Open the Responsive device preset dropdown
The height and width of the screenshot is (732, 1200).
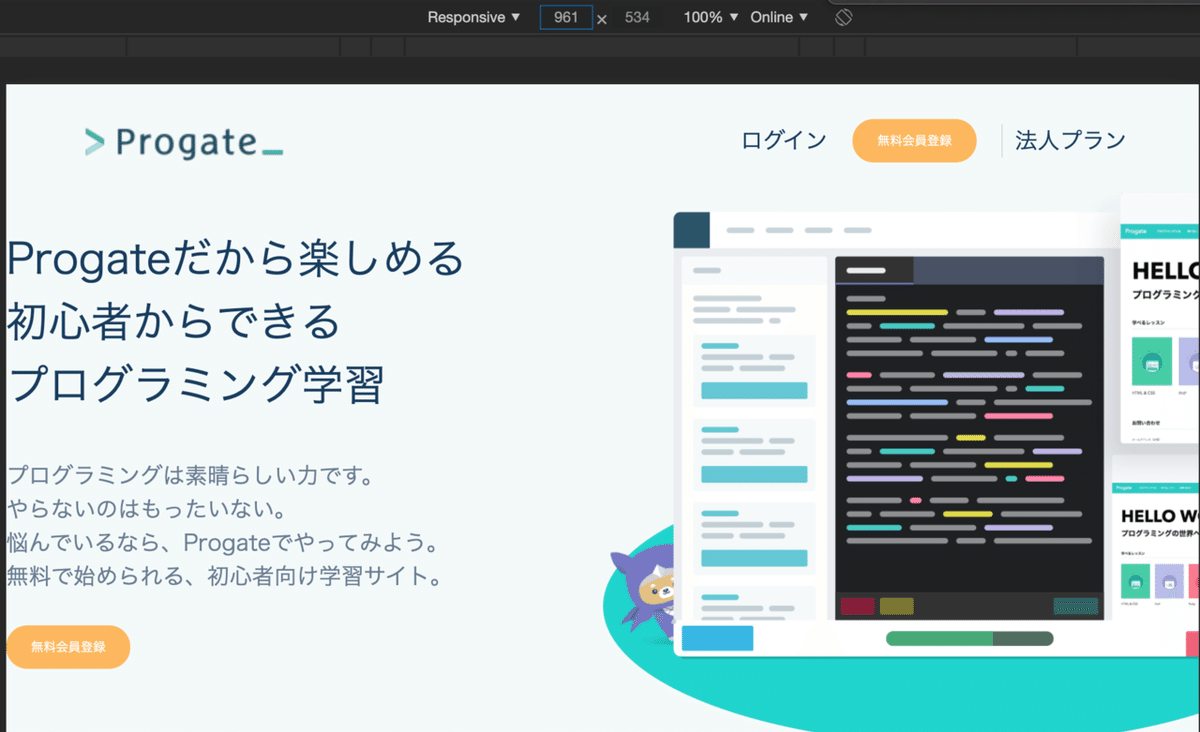pos(472,17)
